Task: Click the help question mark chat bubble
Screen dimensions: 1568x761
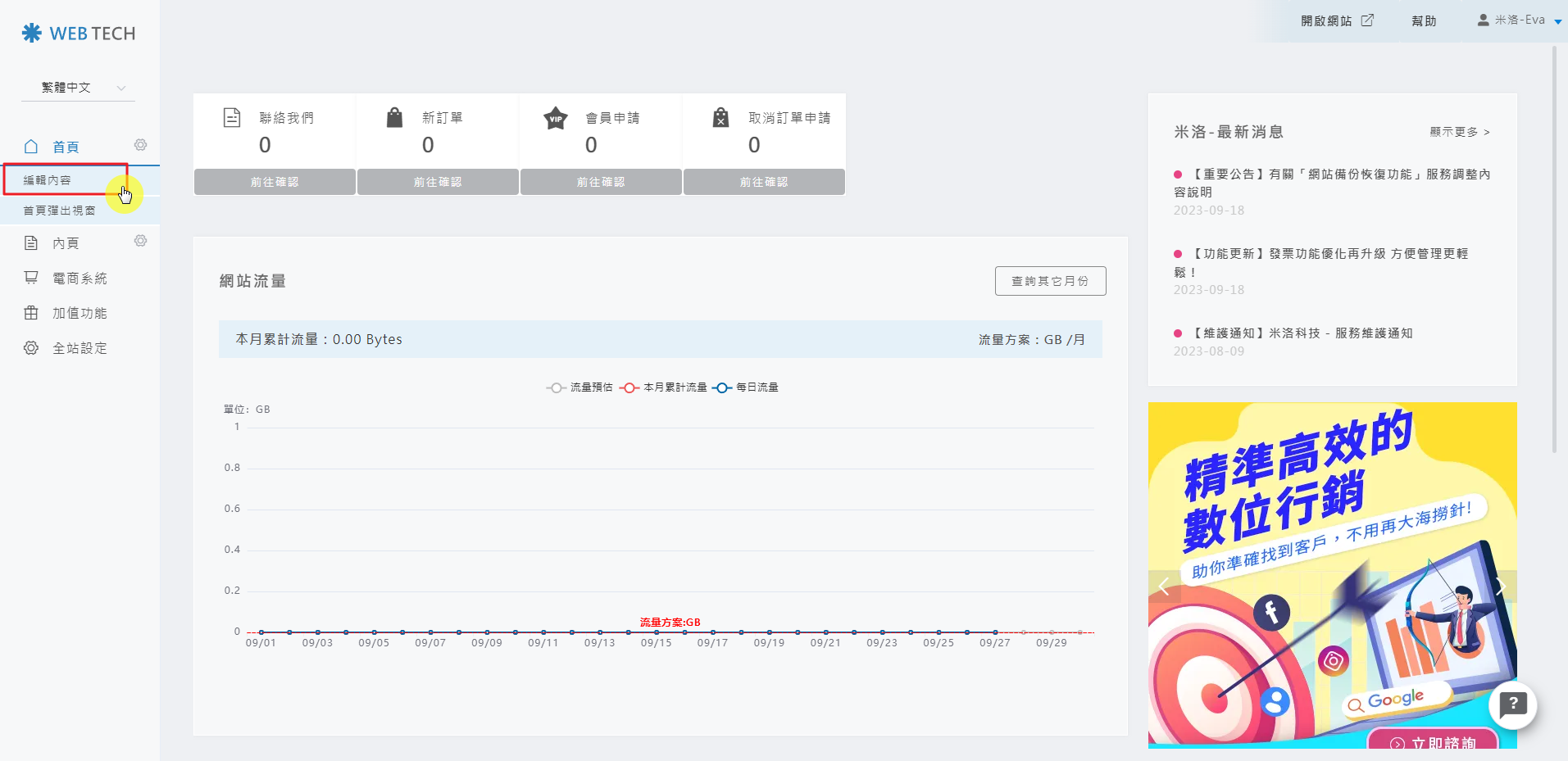Action: pyautogui.click(x=1512, y=704)
